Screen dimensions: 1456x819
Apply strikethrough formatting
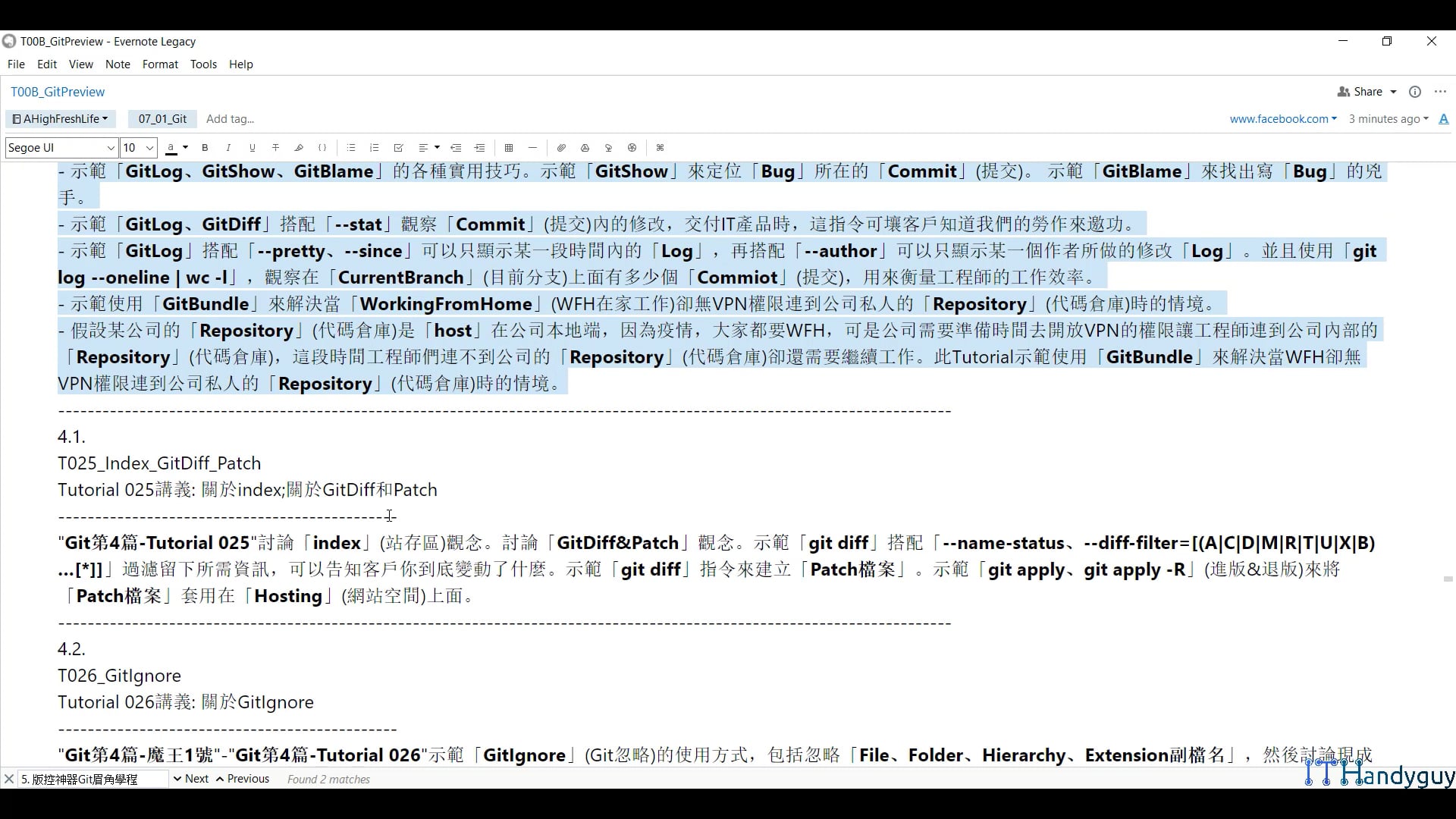[275, 148]
